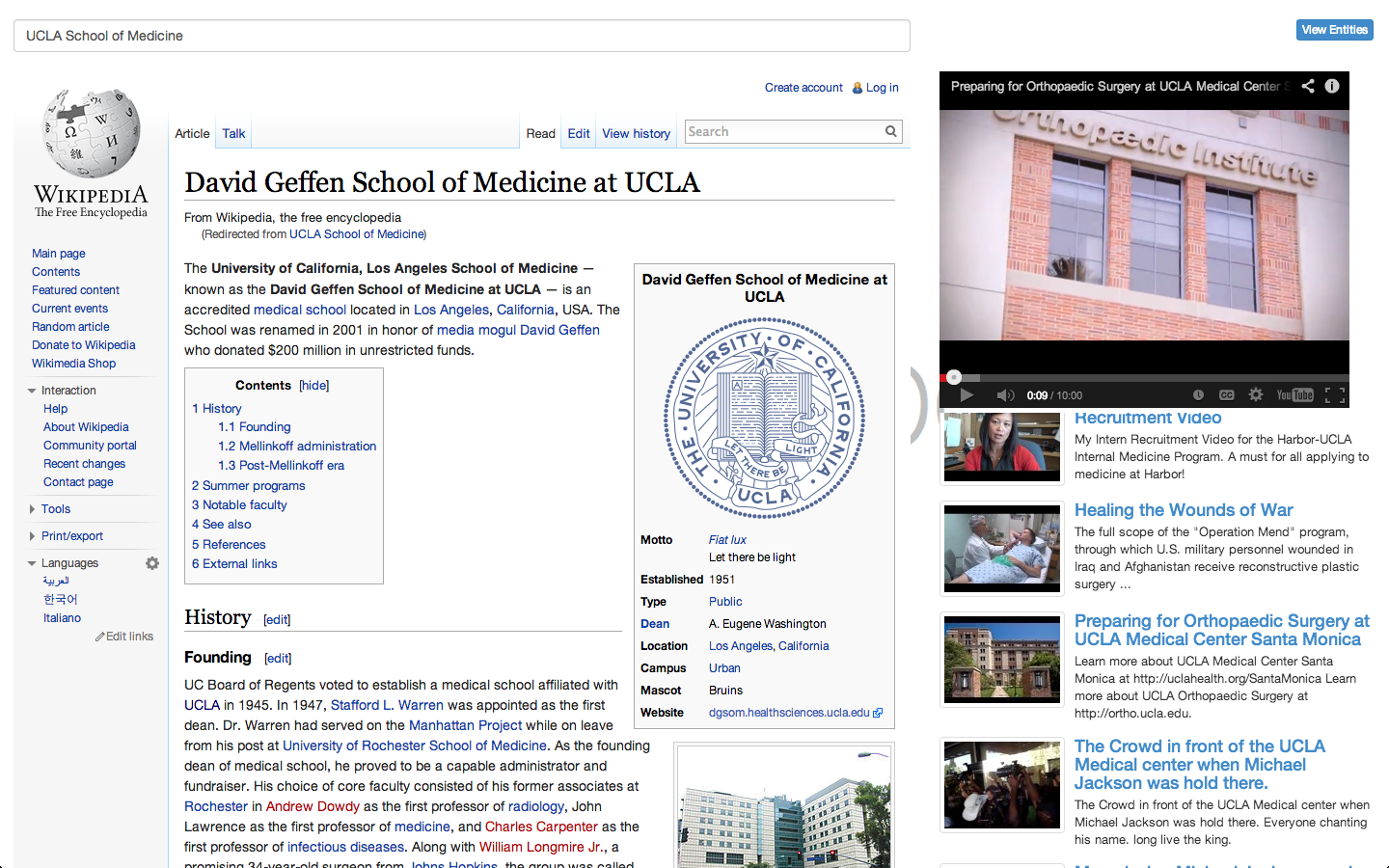This screenshot has height=868, width=1389.
Task: Click edit link beside History heading
Action: click(x=277, y=619)
